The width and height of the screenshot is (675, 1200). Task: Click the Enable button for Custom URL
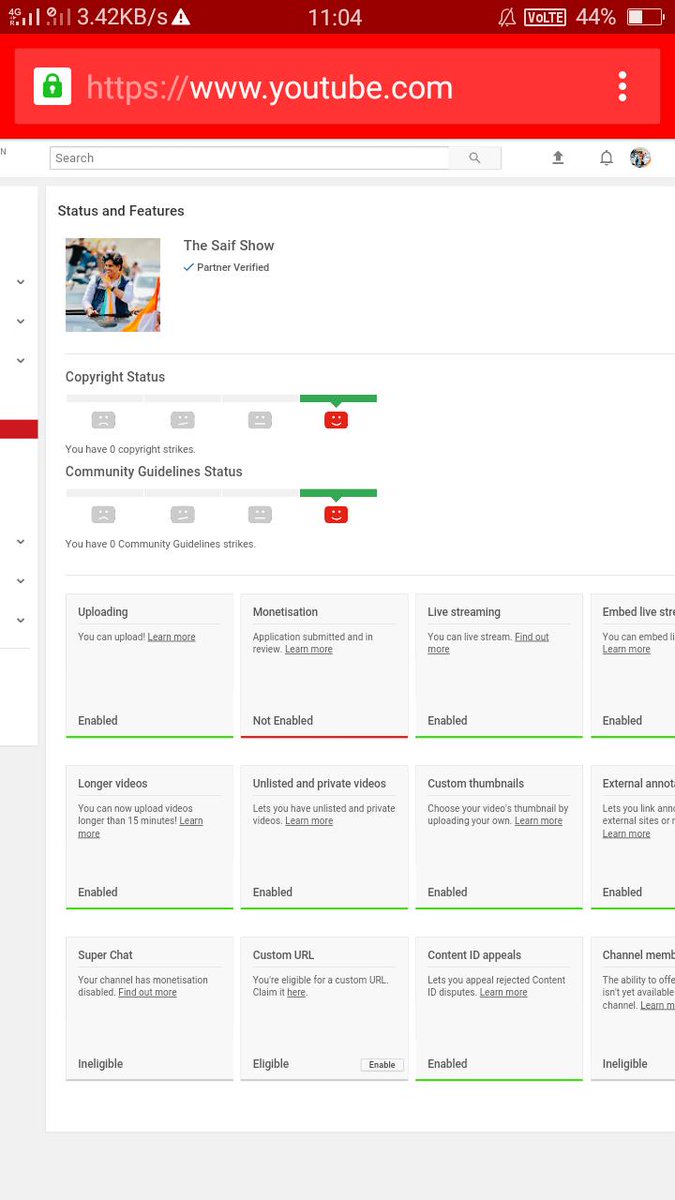[382, 1065]
